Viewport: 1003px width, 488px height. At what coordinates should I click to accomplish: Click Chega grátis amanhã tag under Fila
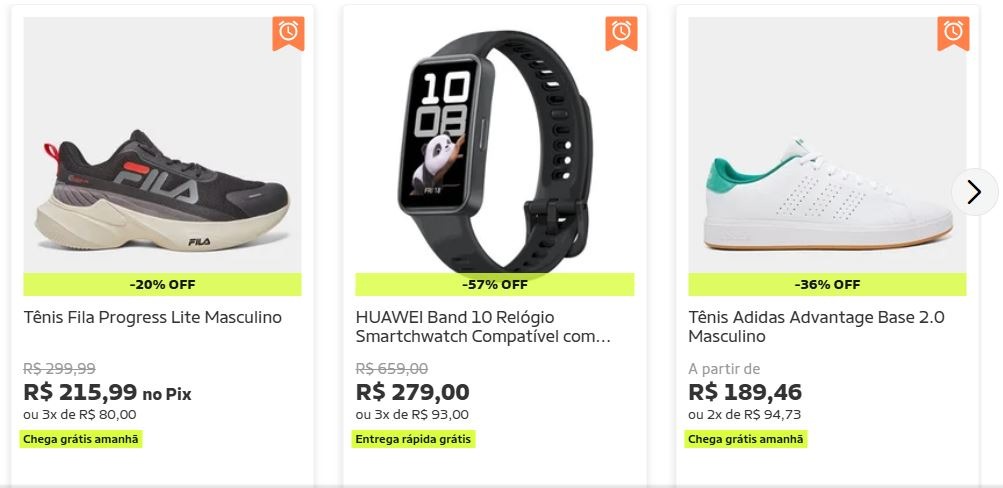81,439
